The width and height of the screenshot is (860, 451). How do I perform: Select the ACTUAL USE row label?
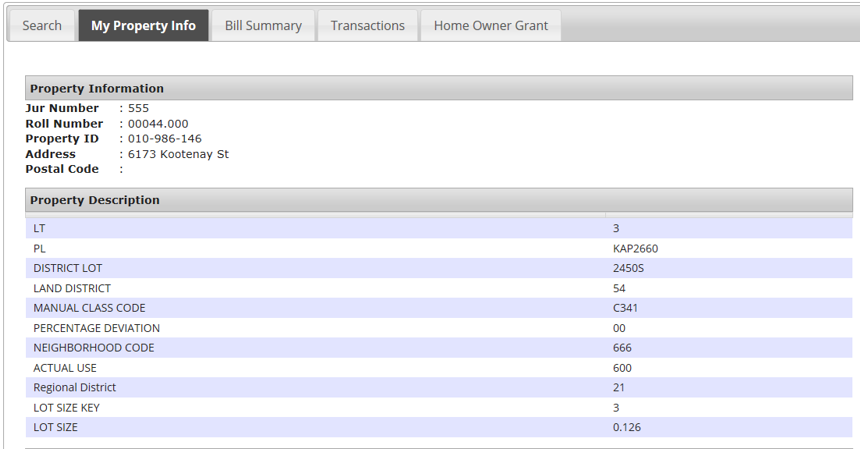(x=65, y=368)
